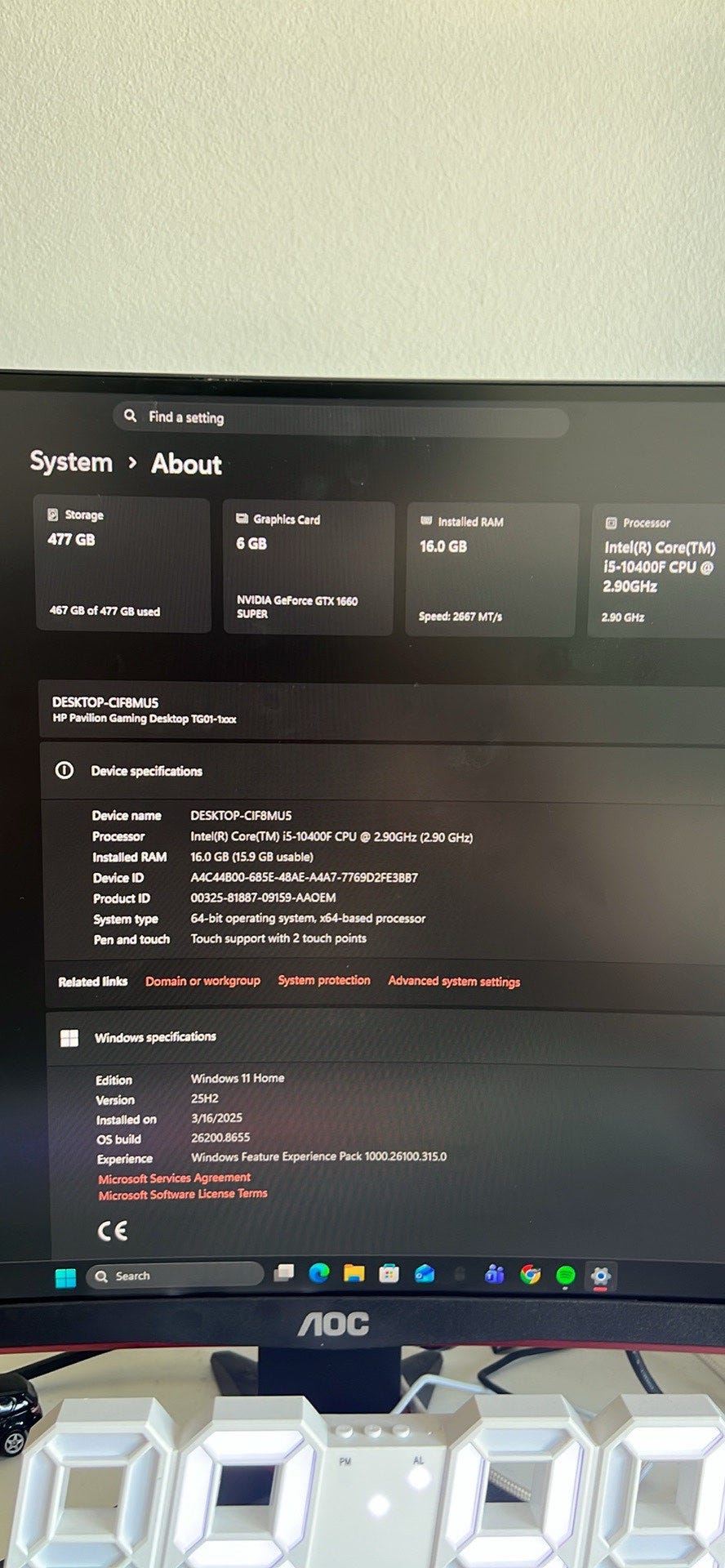
Task: Open the System protection link
Action: [x=324, y=980]
